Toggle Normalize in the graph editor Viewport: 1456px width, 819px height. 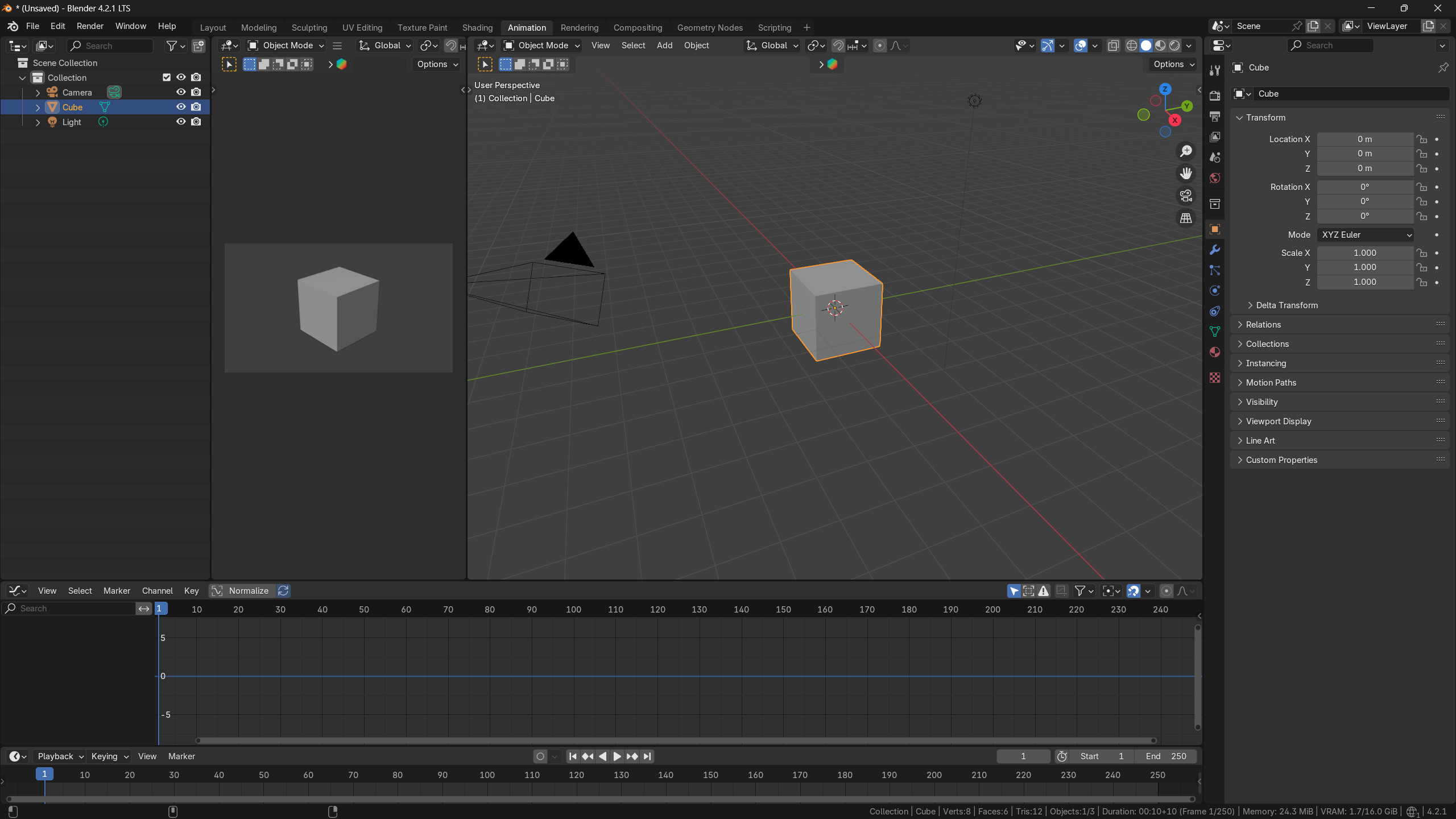click(x=242, y=591)
